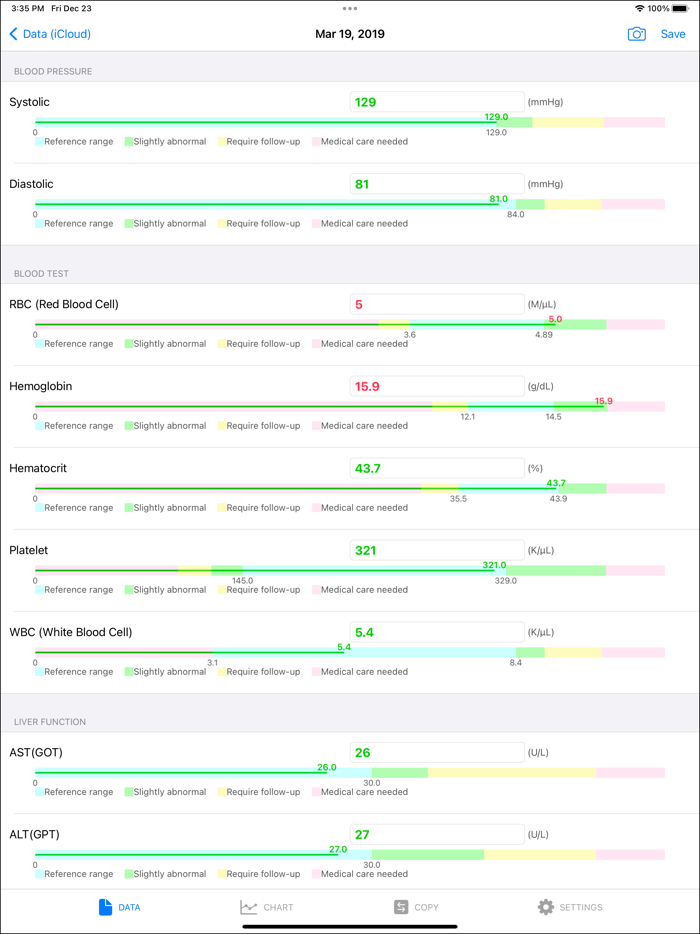The height and width of the screenshot is (934, 700).
Task: Edit the Hemoglobin field showing 15.9
Action: (x=436, y=386)
